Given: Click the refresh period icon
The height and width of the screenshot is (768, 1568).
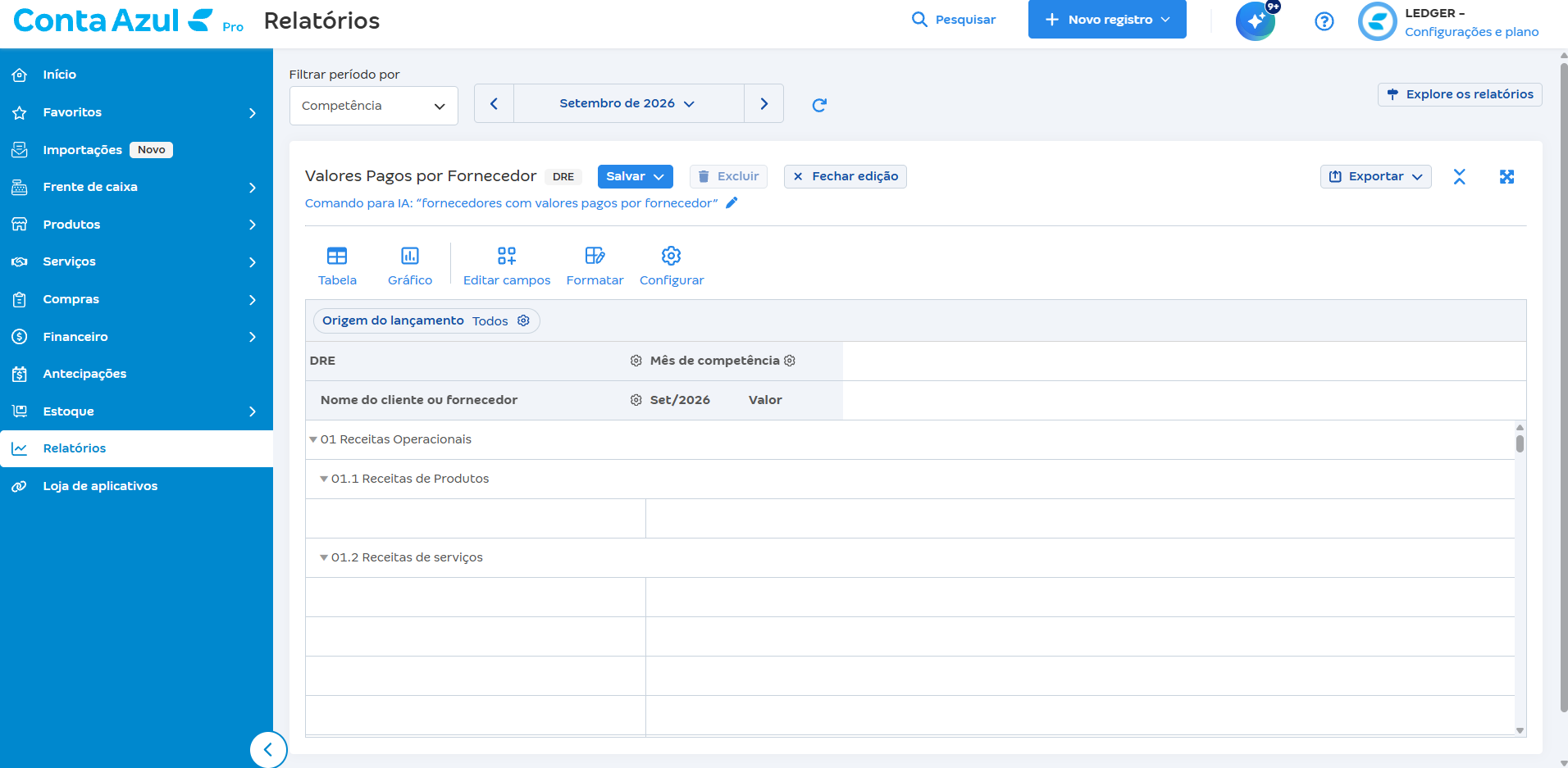Looking at the screenshot, I should tap(818, 105).
